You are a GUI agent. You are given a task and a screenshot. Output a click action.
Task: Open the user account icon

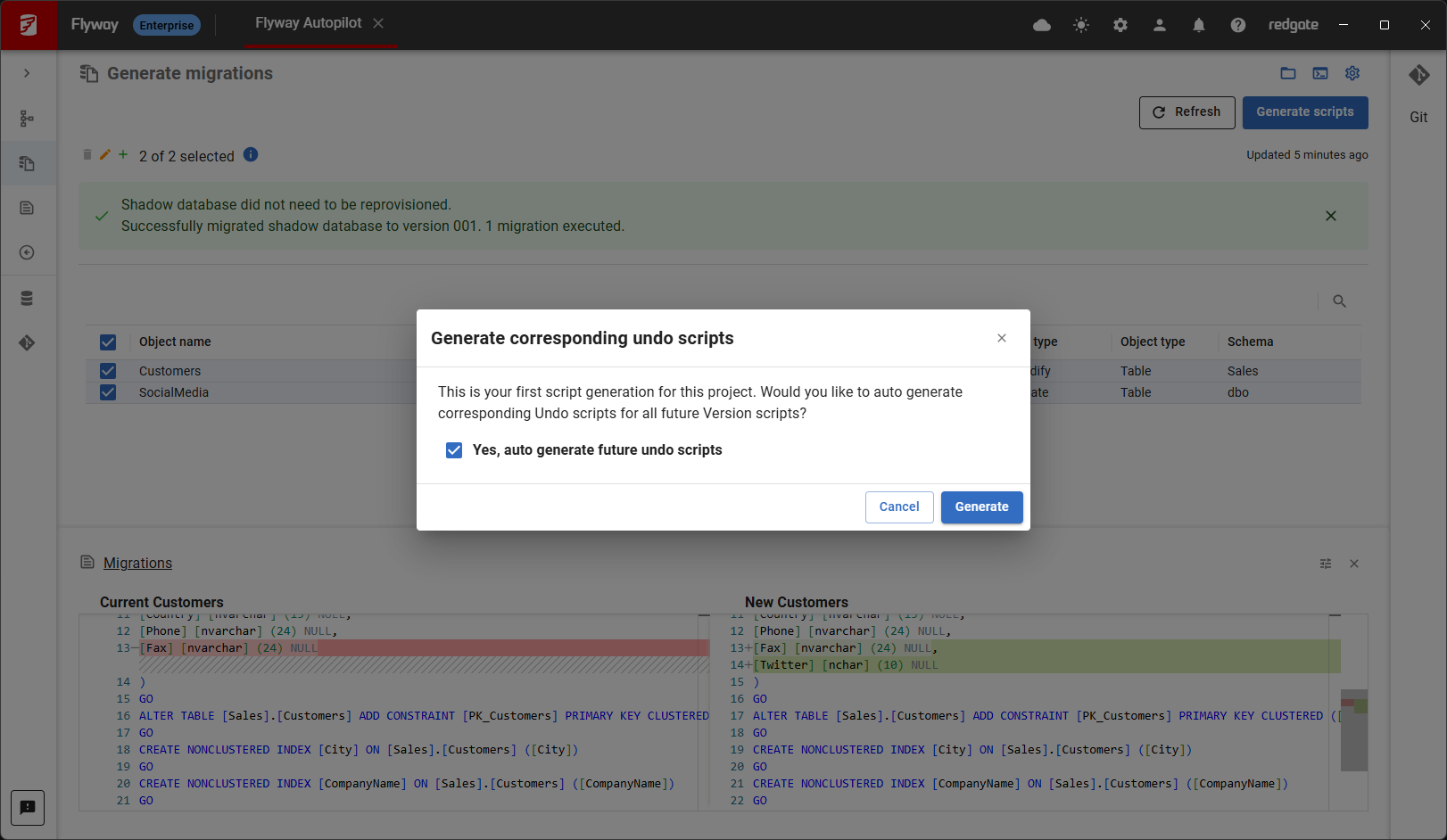point(1160,25)
